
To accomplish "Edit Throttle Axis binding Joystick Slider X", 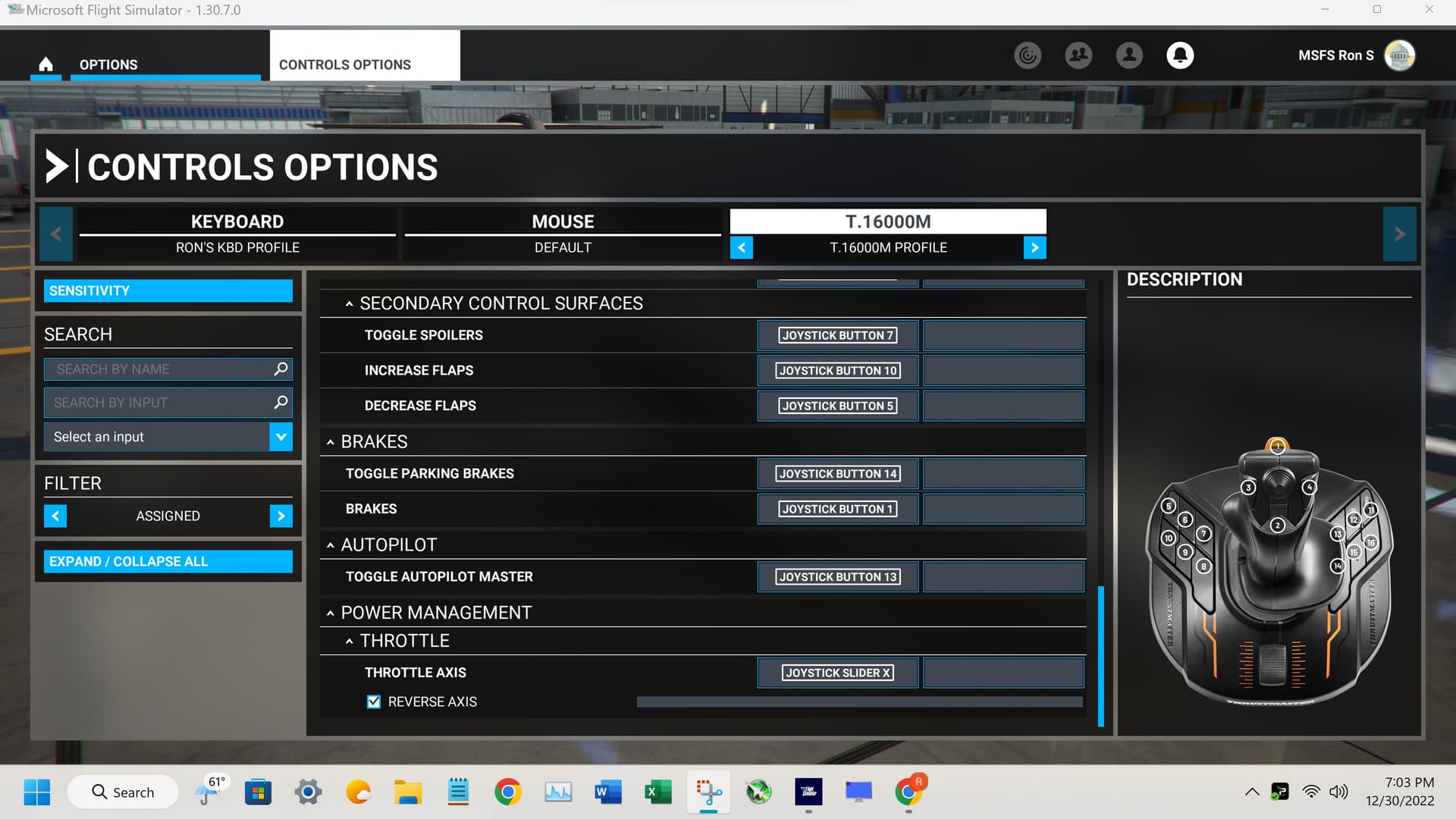I will [838, 673].
